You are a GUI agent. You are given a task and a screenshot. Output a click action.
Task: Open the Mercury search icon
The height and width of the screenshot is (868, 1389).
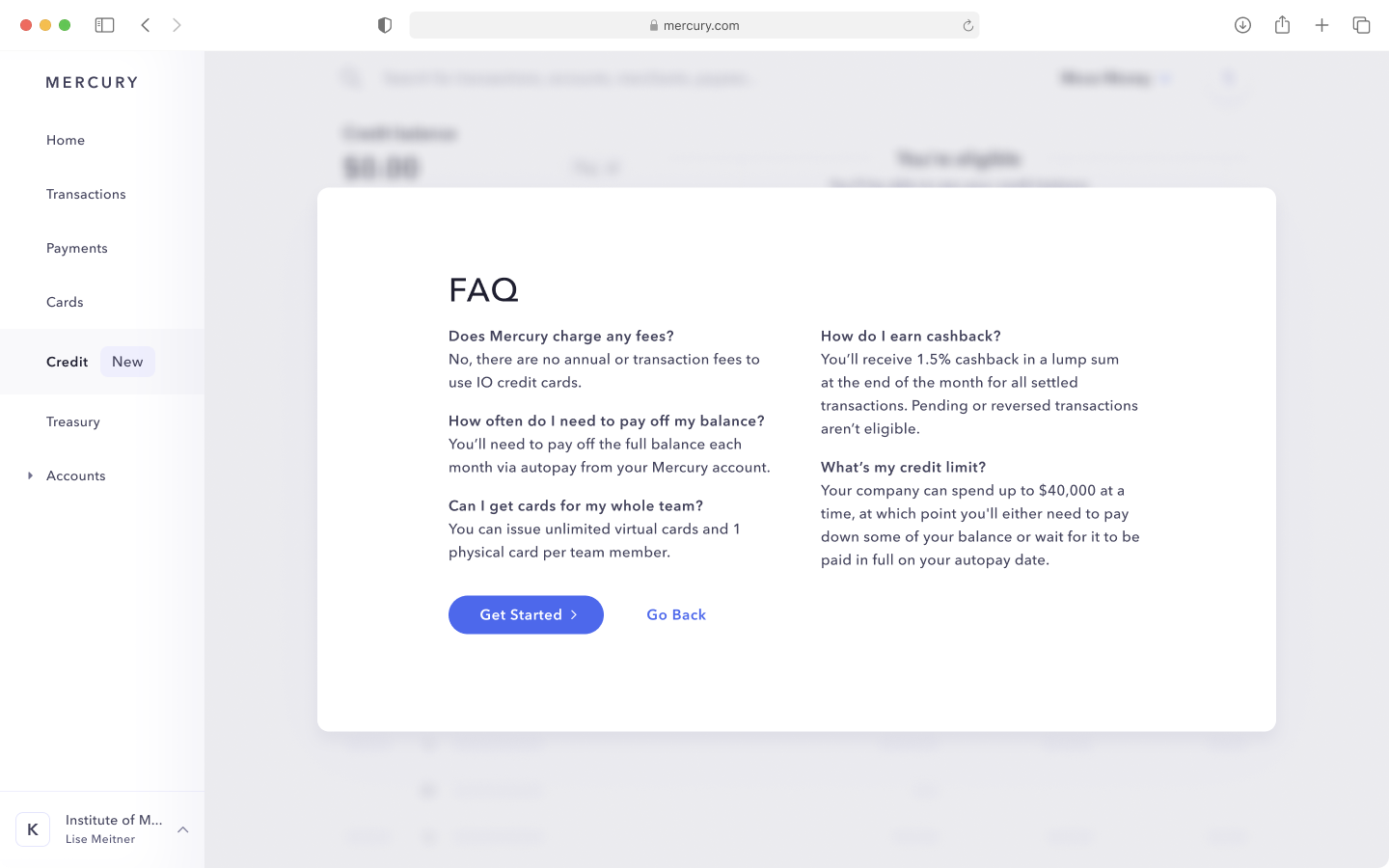coord(350,77)
